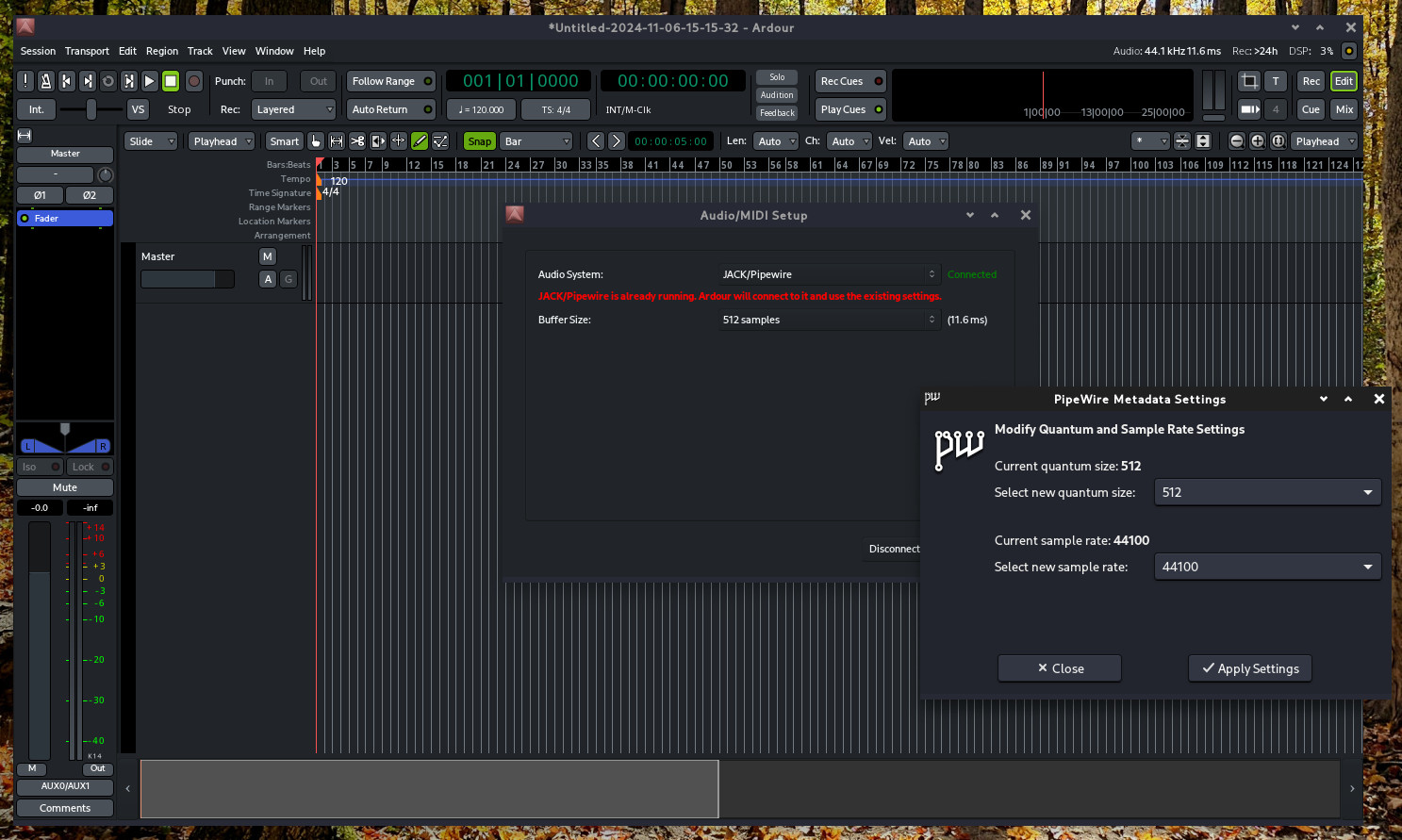Open the Buffer Size dropdown
The height and width of the screenshot is (840, 1402).
click(x=829, y=320)
